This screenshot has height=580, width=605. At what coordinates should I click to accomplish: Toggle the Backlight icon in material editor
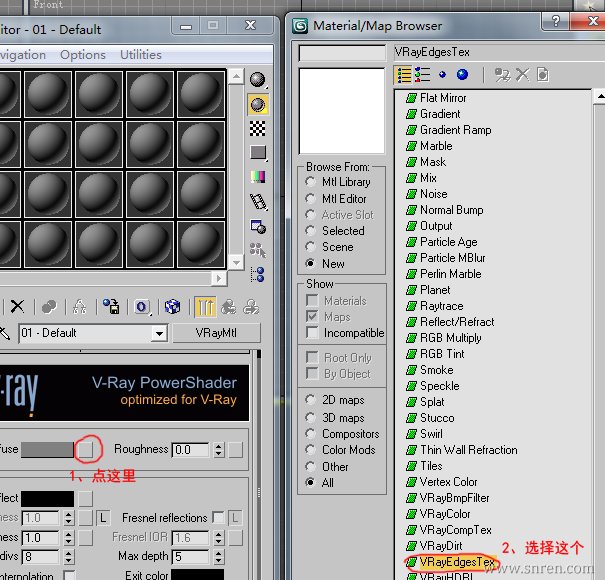click(x=258, y=104)
